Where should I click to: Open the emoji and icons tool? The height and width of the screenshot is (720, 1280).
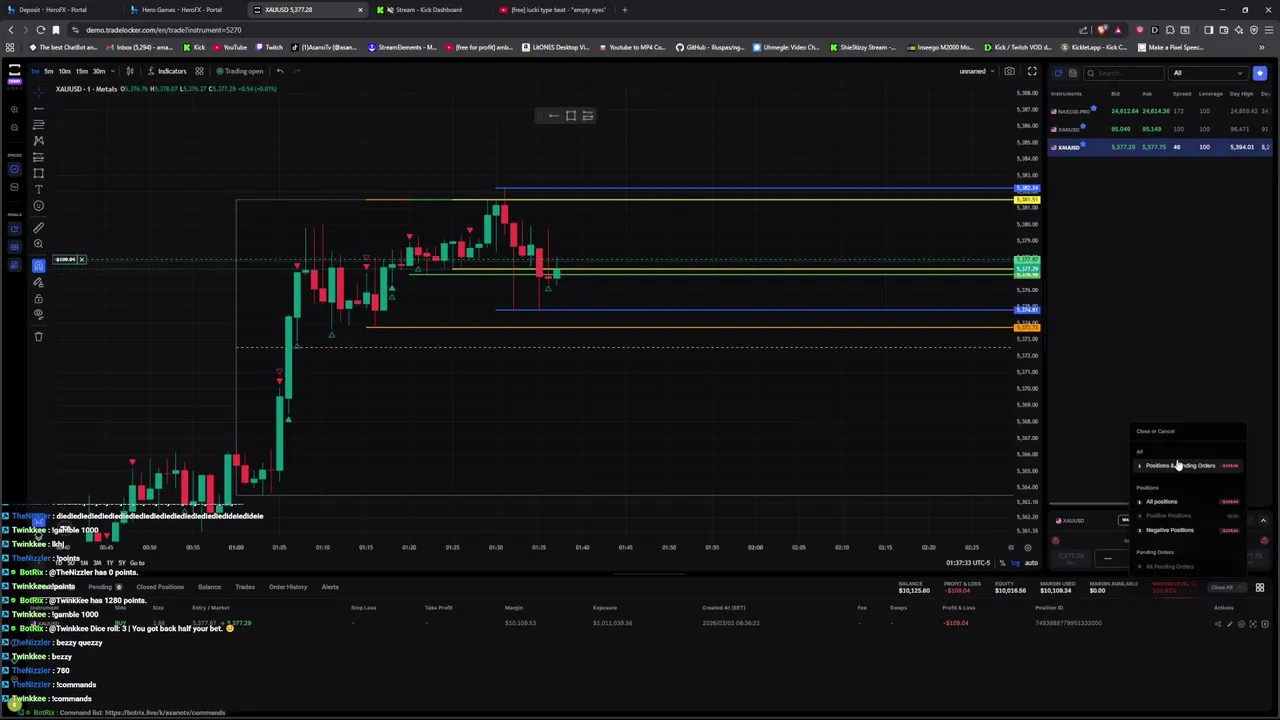39,206
